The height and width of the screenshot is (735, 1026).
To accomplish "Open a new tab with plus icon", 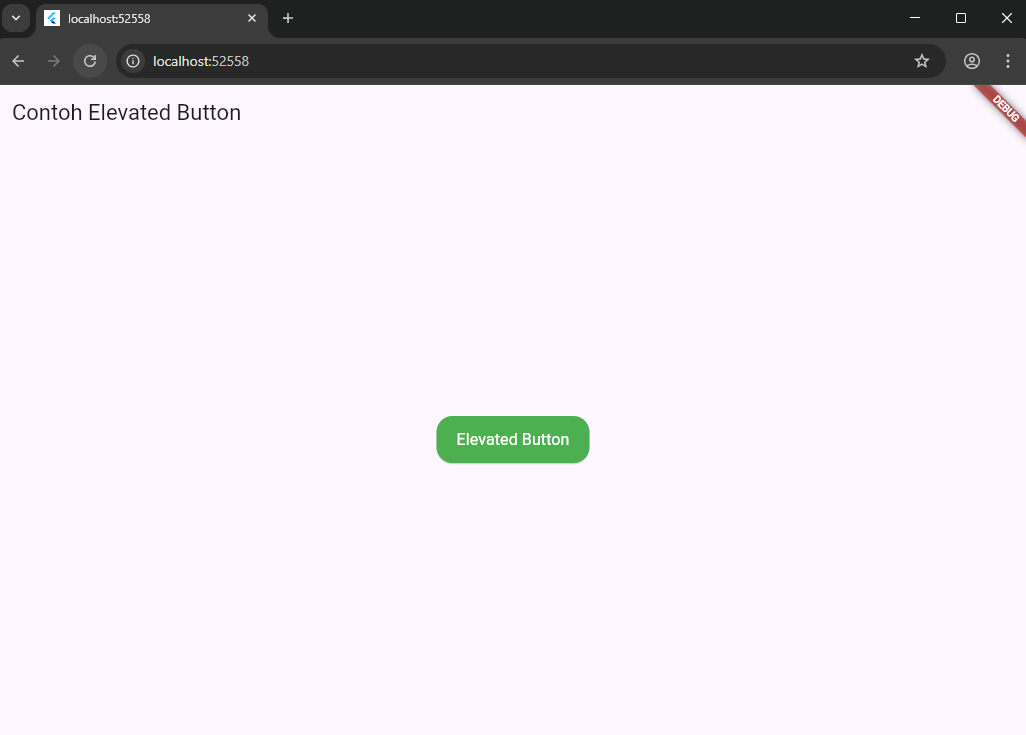I will (x=288, y=19).
